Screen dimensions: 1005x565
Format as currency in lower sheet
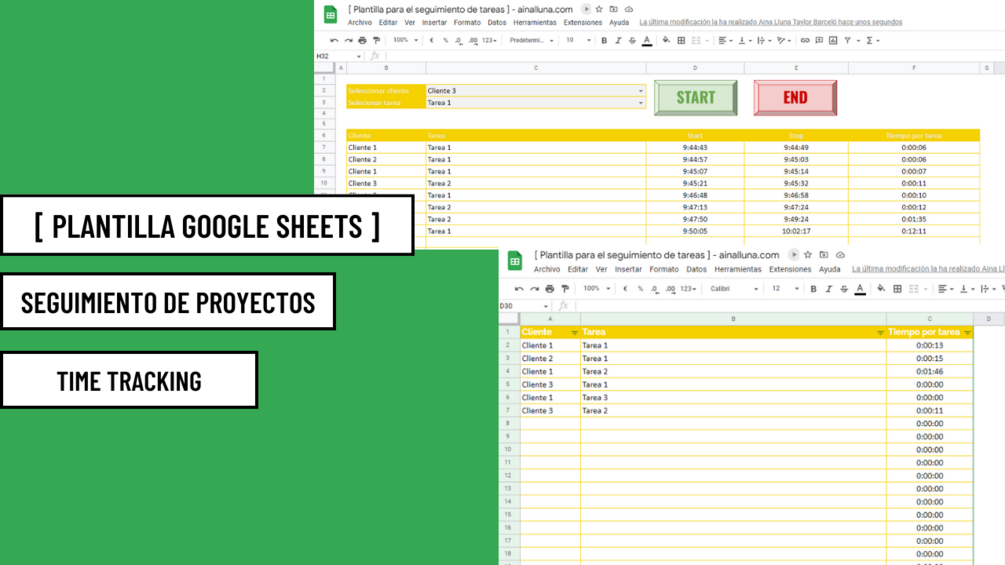pos(625,289)
